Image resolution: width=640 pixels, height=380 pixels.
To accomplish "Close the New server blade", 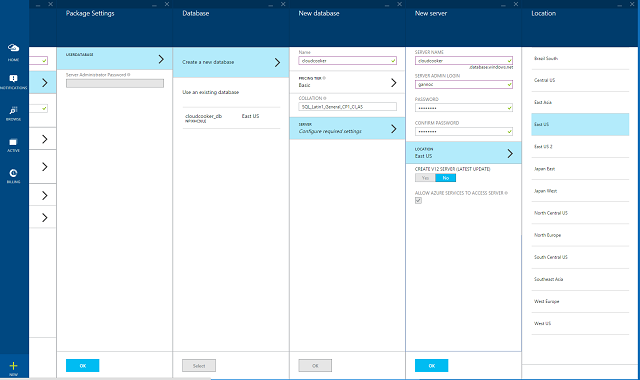I will [x=516, y=4].
